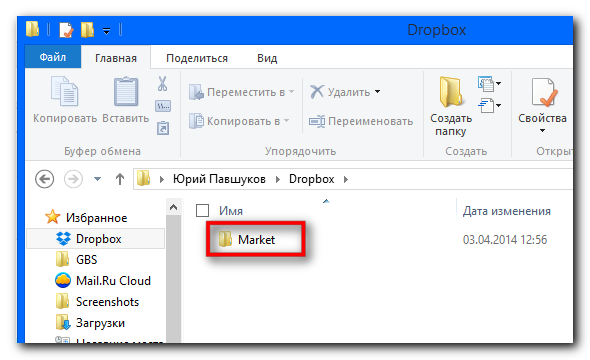Click the quick access Properties icon
This screenshot has height=360, width=590.
[66, 30]
